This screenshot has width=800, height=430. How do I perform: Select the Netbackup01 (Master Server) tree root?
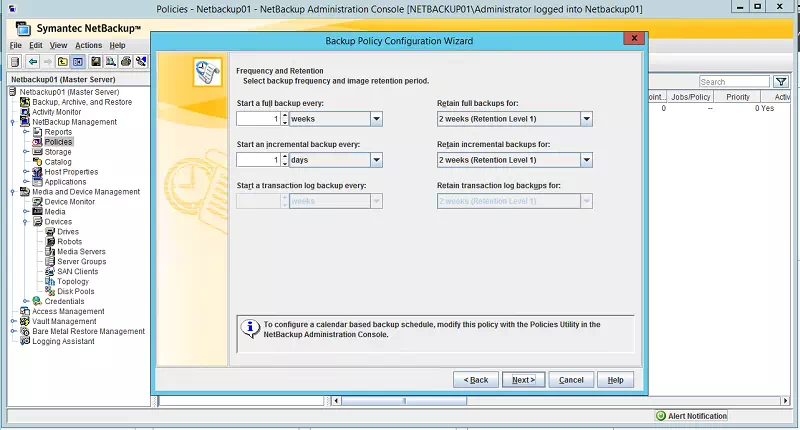click(69, 92)
